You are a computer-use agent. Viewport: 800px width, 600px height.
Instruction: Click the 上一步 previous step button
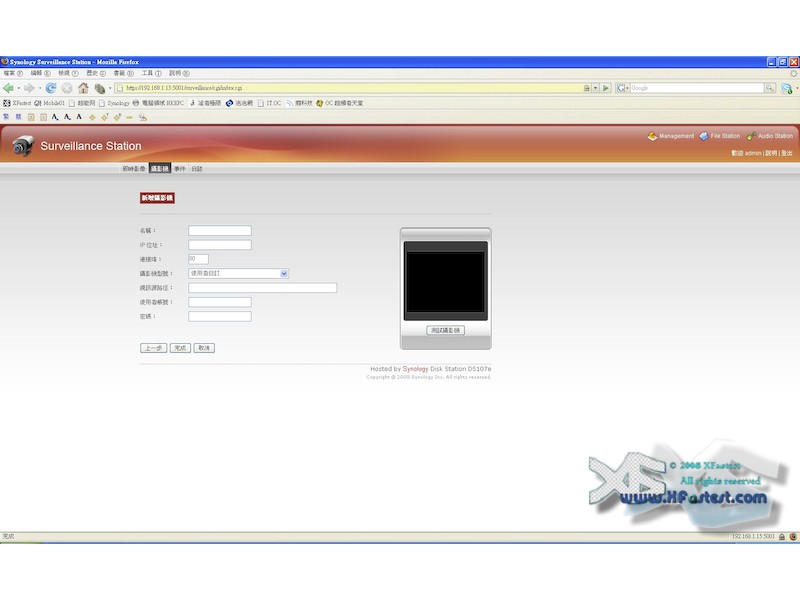point(154,348)
